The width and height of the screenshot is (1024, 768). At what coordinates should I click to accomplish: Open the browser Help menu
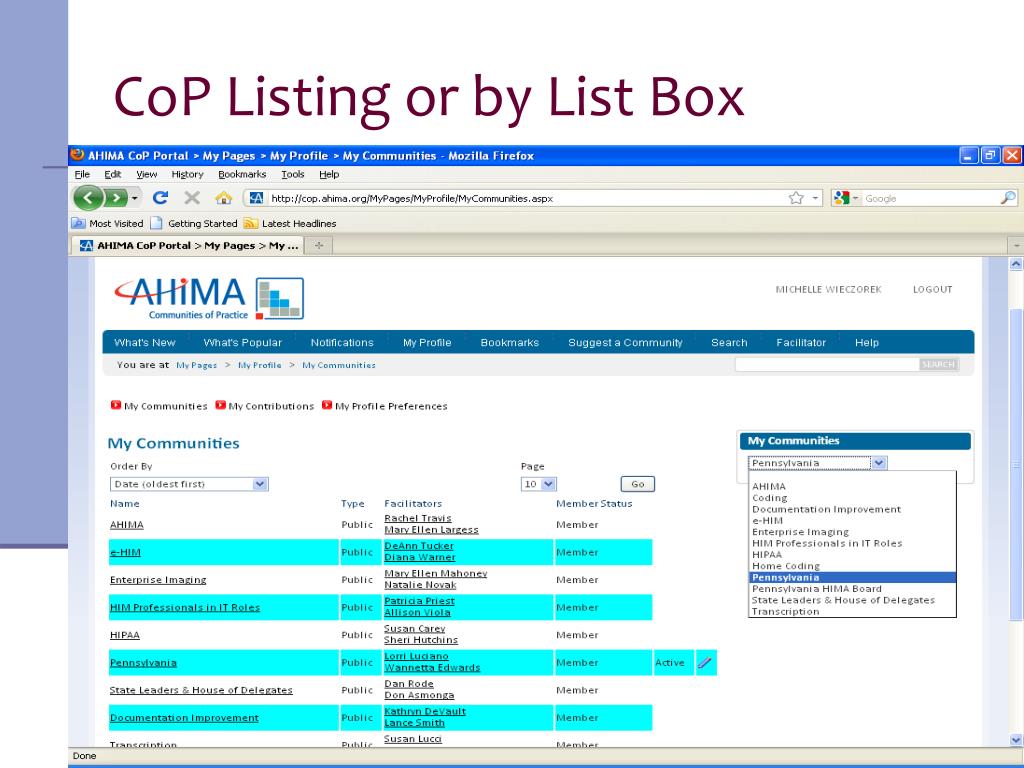click(329, 174)
